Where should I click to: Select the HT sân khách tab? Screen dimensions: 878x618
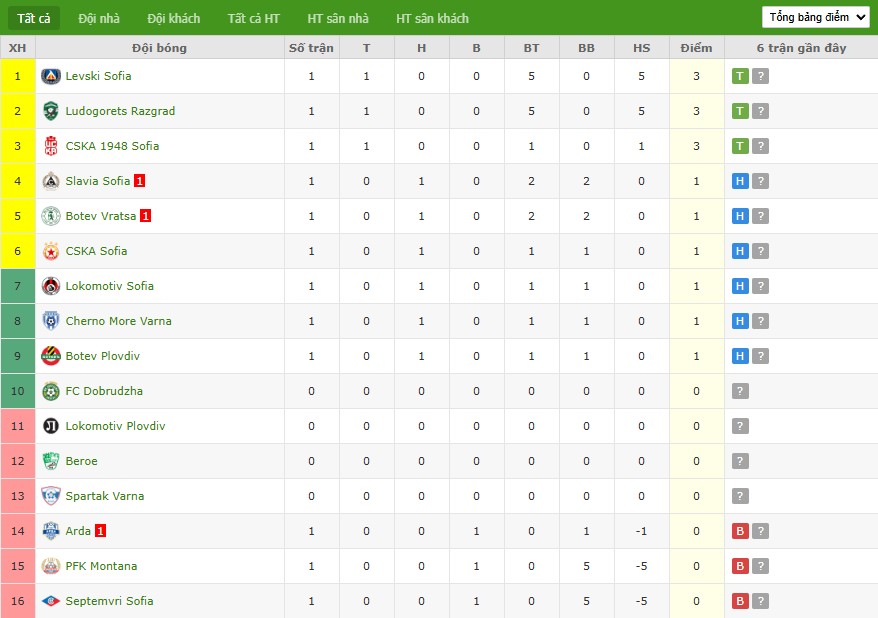(x=432, y=18)
